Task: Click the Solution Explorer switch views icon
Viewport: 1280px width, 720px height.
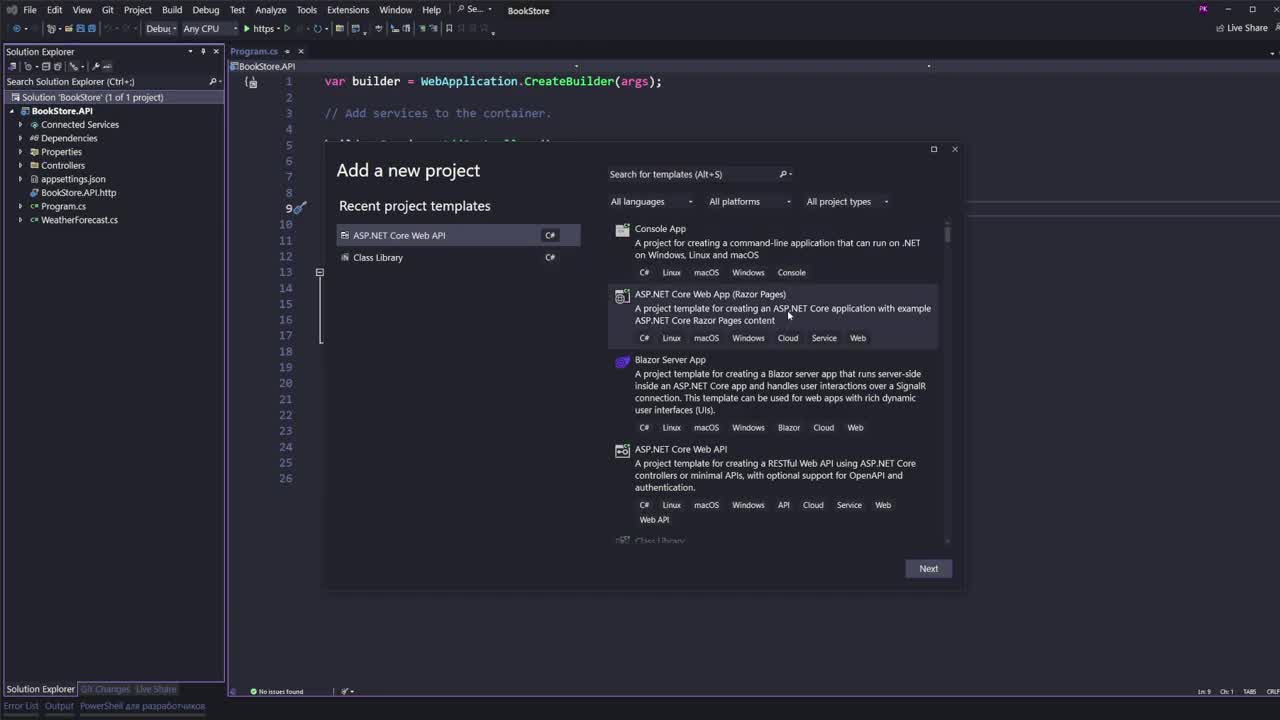Action: click(12, 67)
